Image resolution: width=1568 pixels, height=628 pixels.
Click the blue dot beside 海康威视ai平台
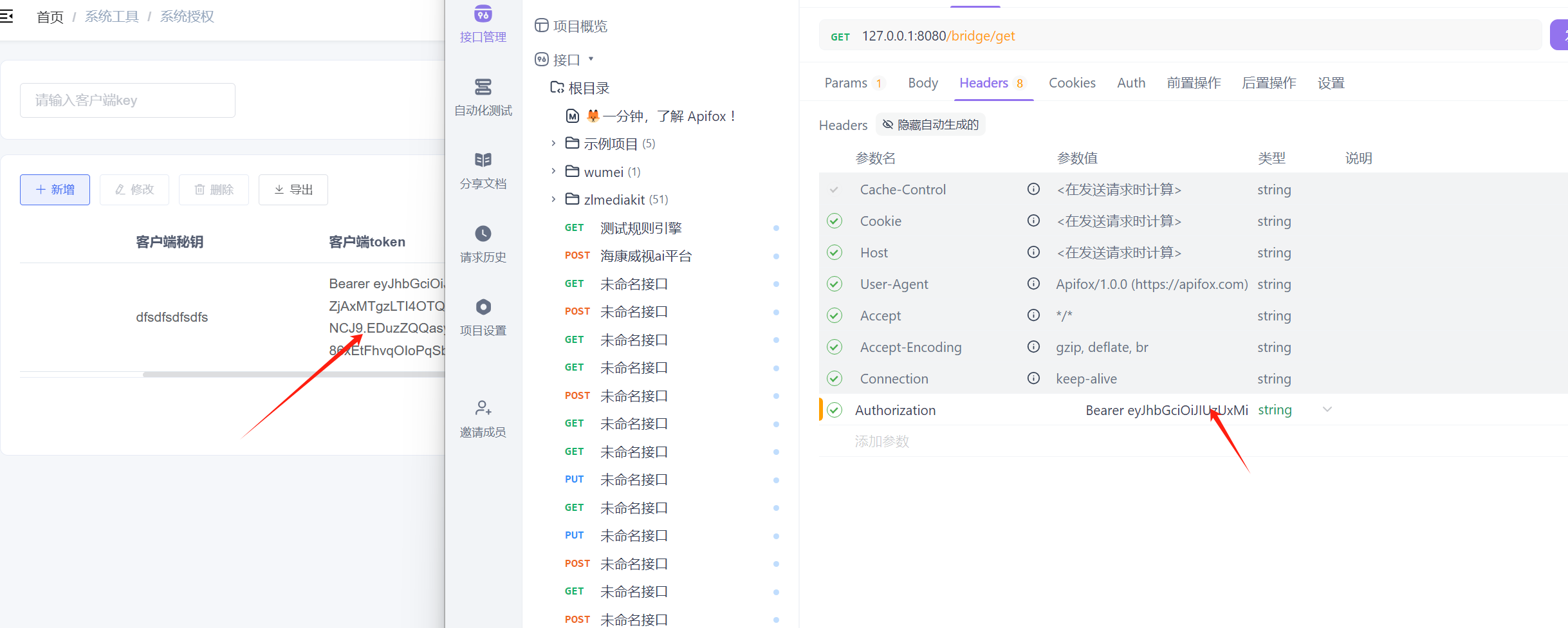coord(776,256)
